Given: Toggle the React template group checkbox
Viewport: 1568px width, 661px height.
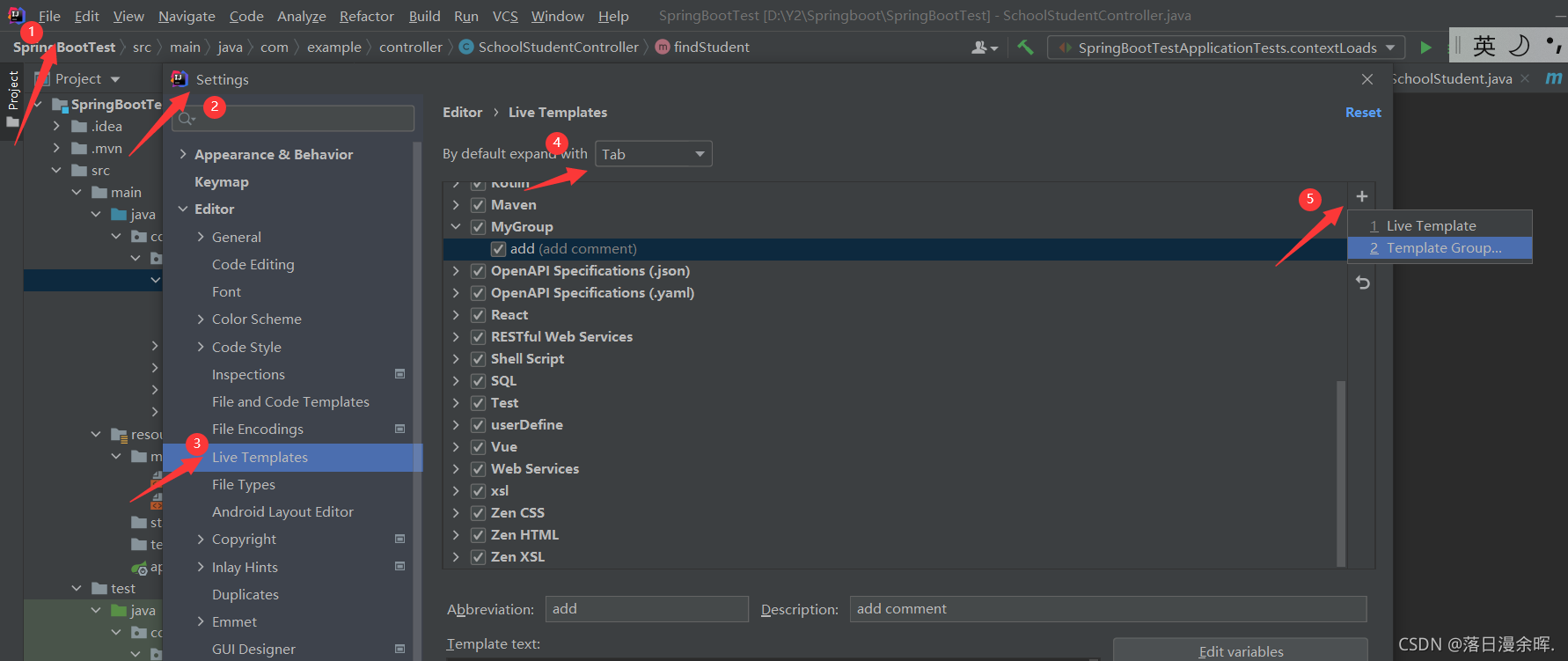Looking at the screenshot, I should (x=478, y=315).
